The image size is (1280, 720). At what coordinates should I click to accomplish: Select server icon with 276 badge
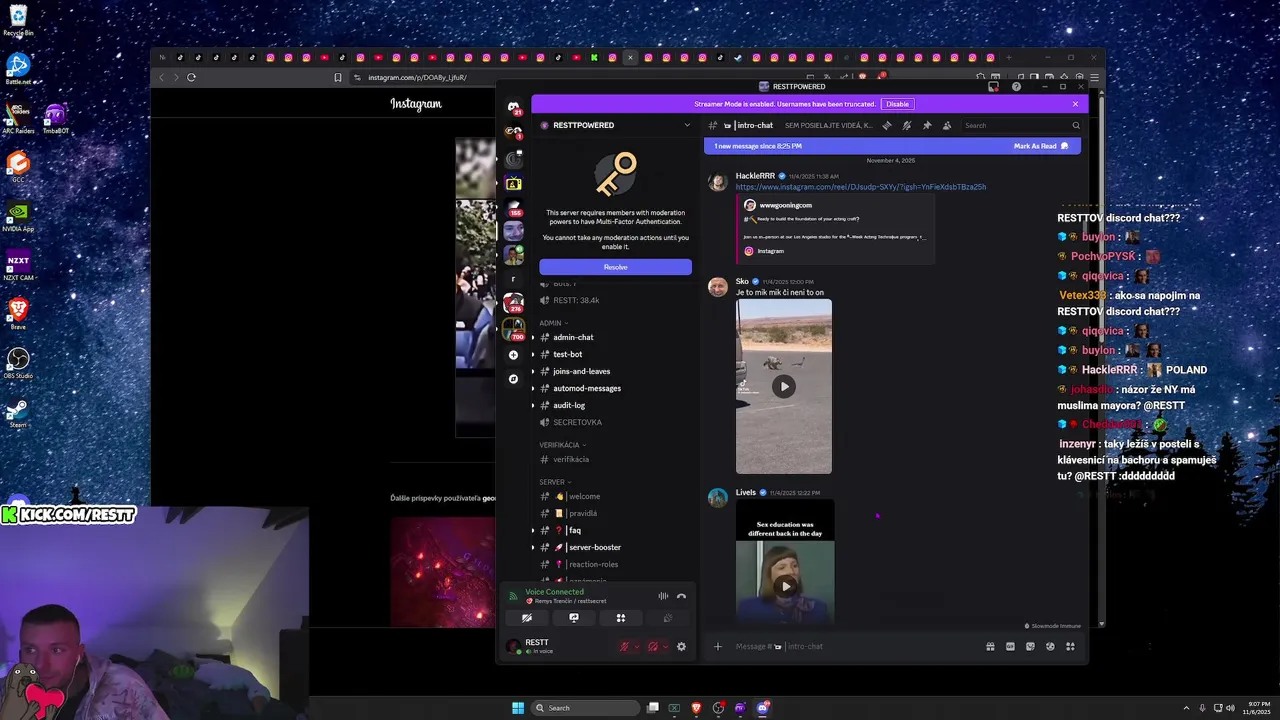point(513,302)
